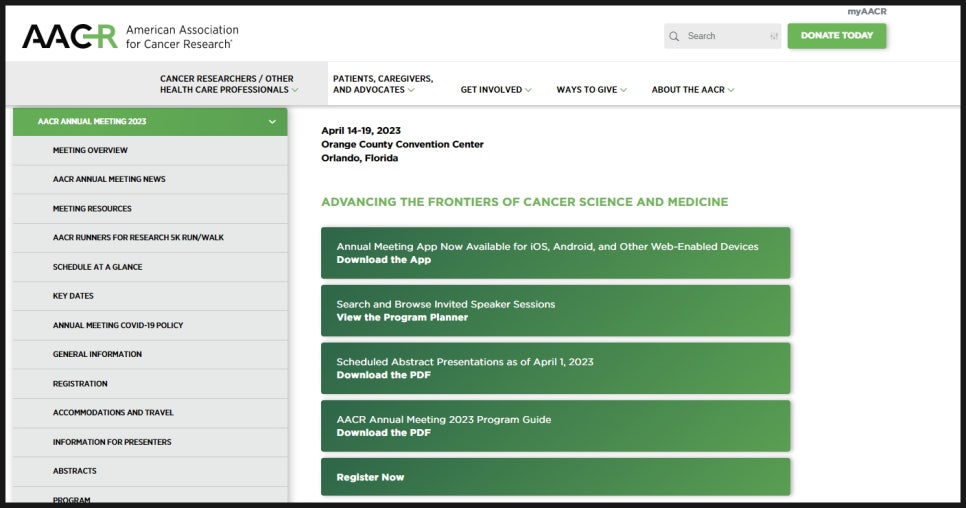Image resolution: width=966 pixels, height=508 pixels.
Task: Click Orange County Convention Center text
Action: [x=402, y=144]
